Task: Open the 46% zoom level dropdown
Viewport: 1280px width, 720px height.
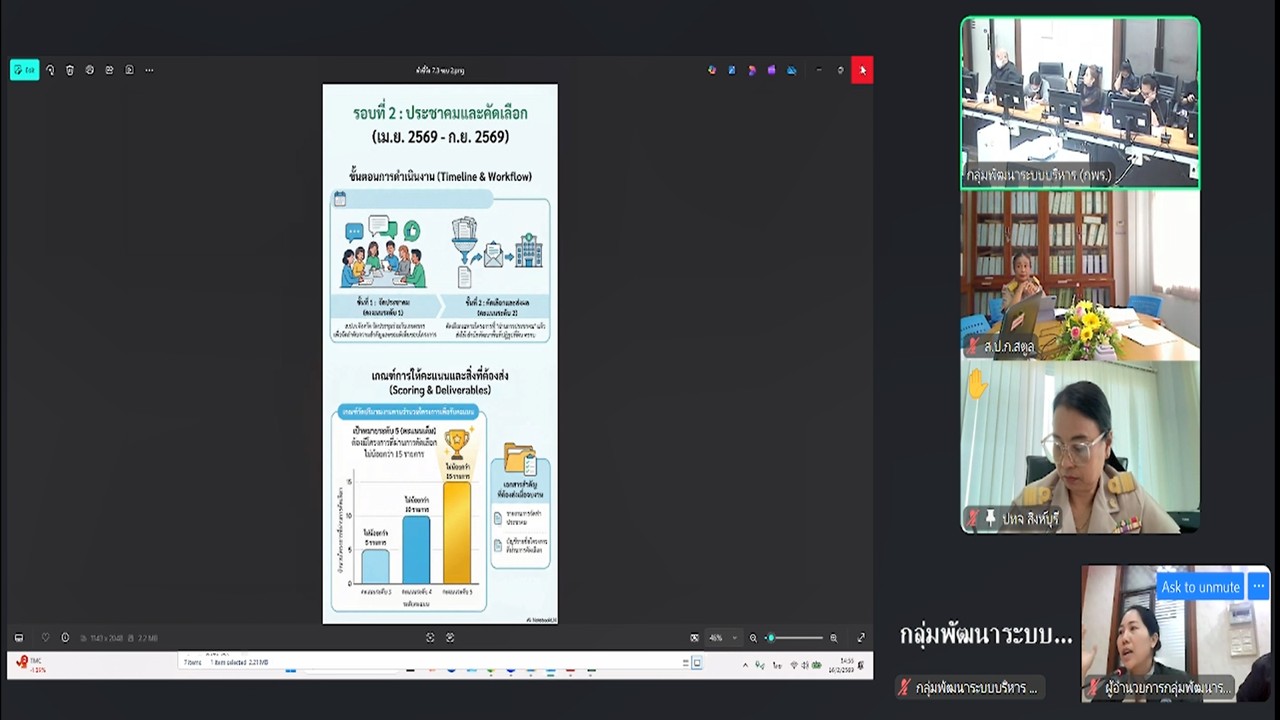Action: point(722,638)
